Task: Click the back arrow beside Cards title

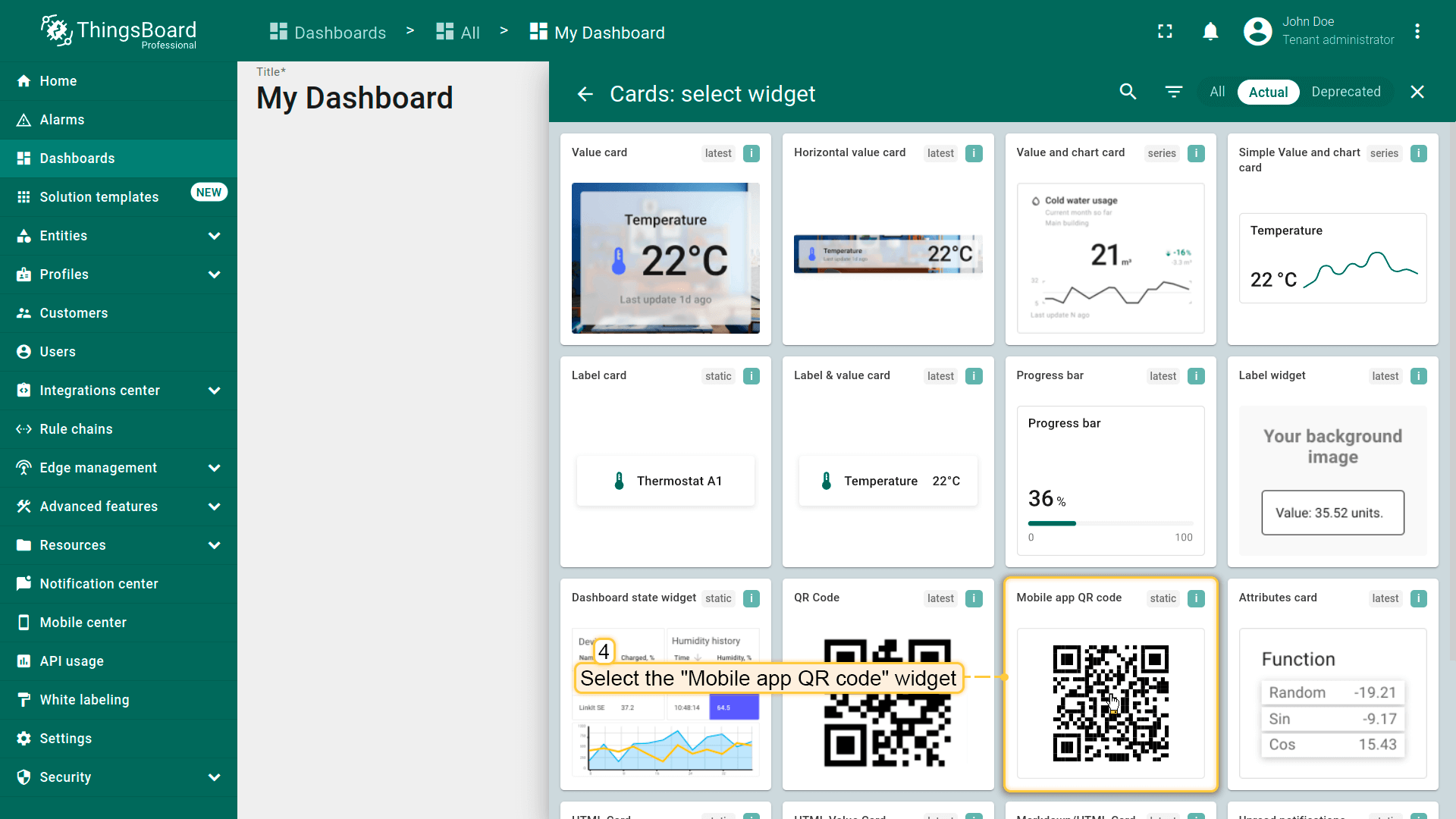Action: tap(585, 93)
